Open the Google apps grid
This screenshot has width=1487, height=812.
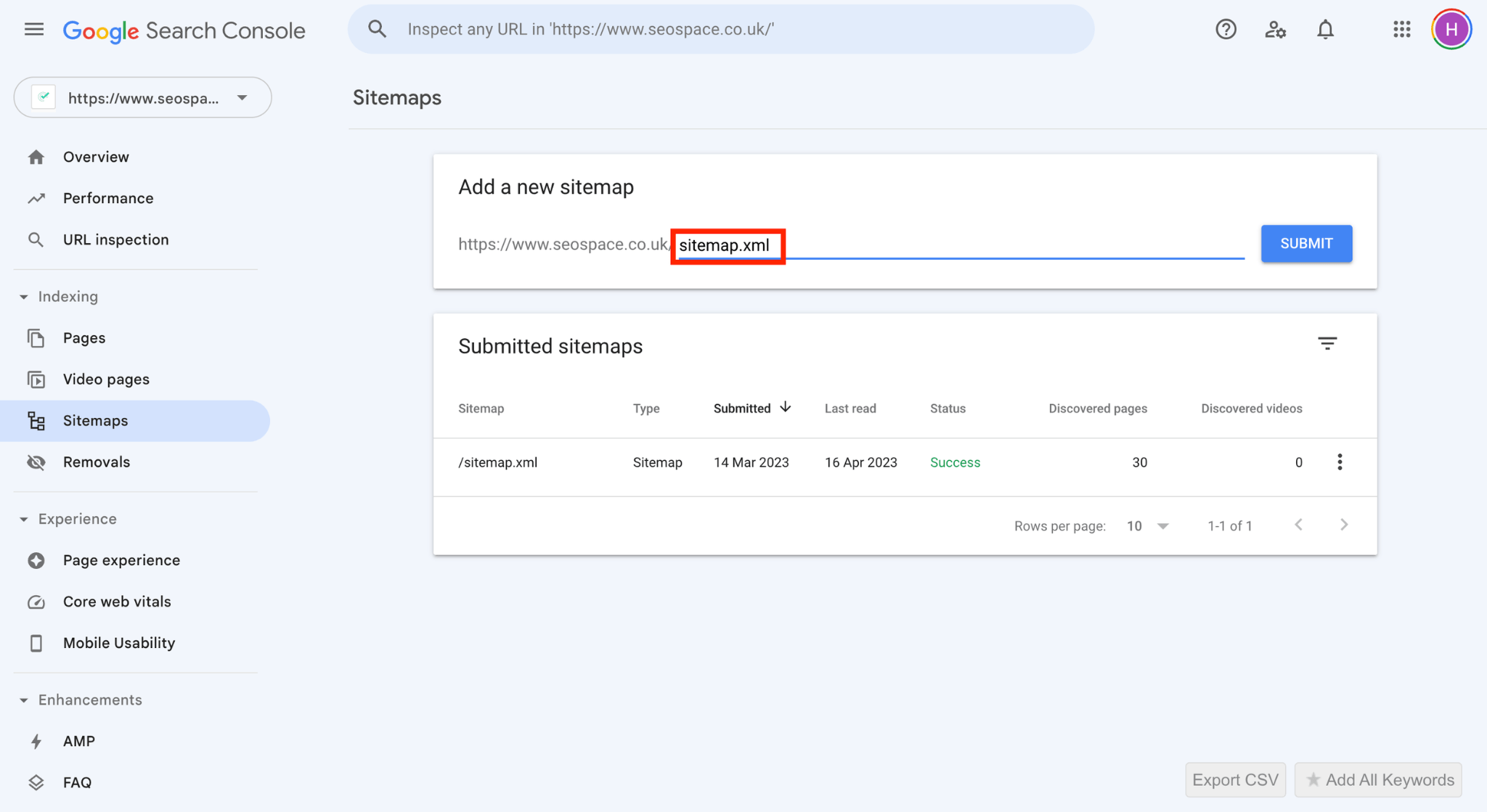coord(1401,29)
